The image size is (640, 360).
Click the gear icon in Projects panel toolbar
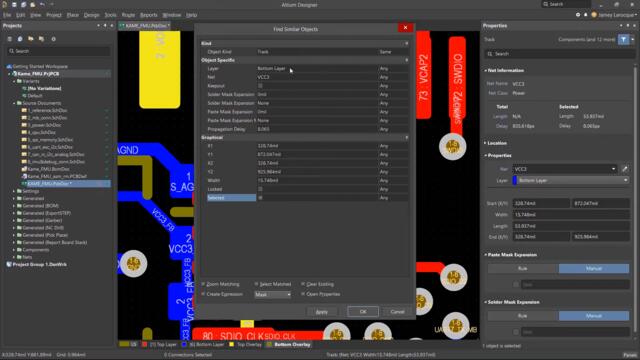(x=53, y=39)
